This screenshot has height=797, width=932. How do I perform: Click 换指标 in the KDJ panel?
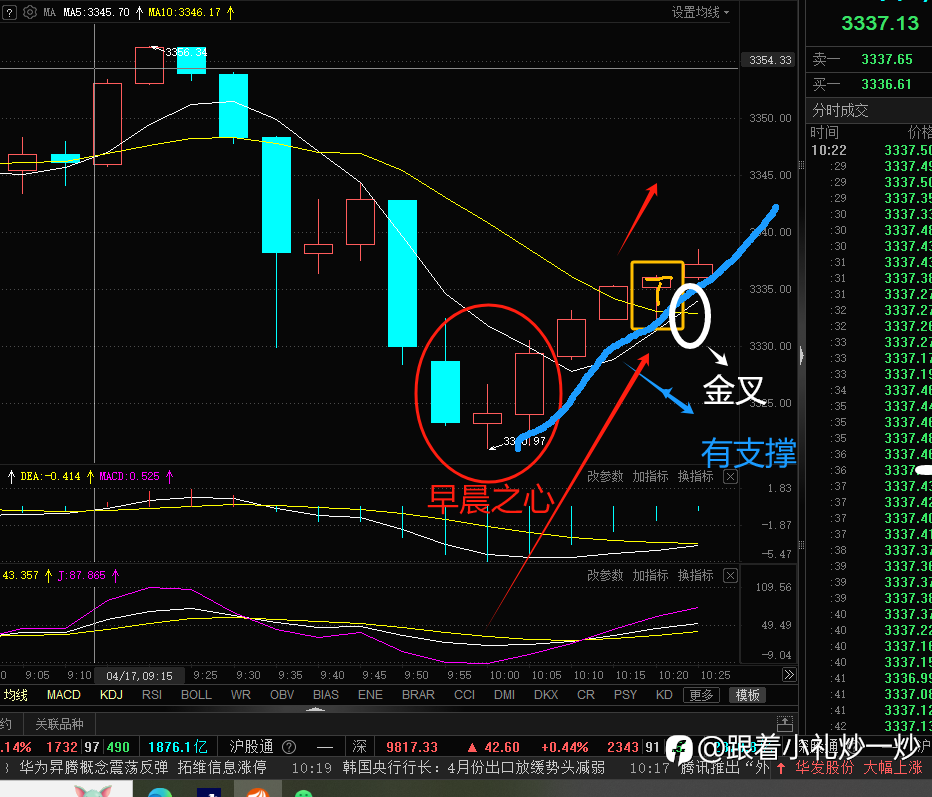(x=695, y=575)
